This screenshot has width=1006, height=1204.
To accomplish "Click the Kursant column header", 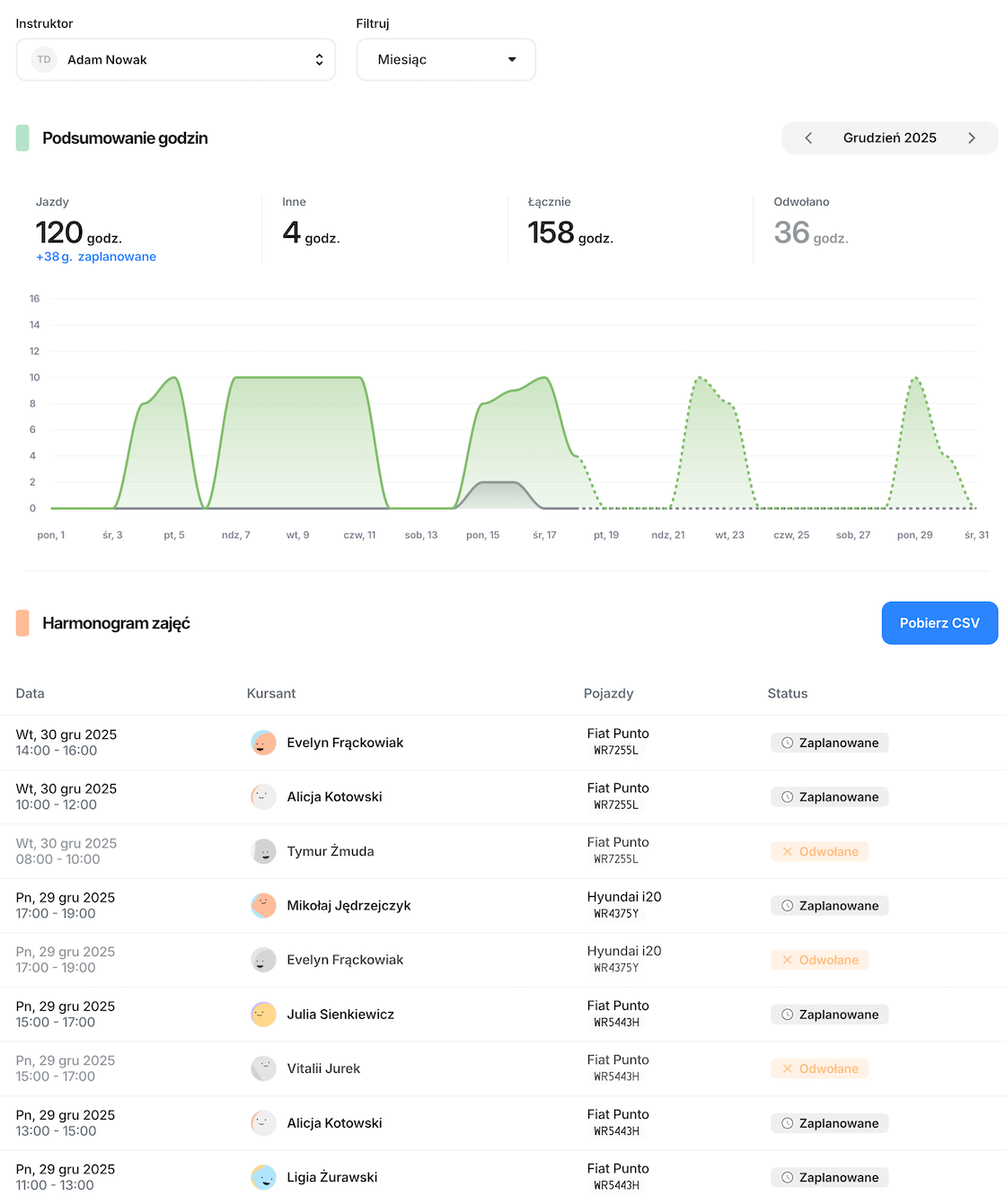I will coord(271,693).
